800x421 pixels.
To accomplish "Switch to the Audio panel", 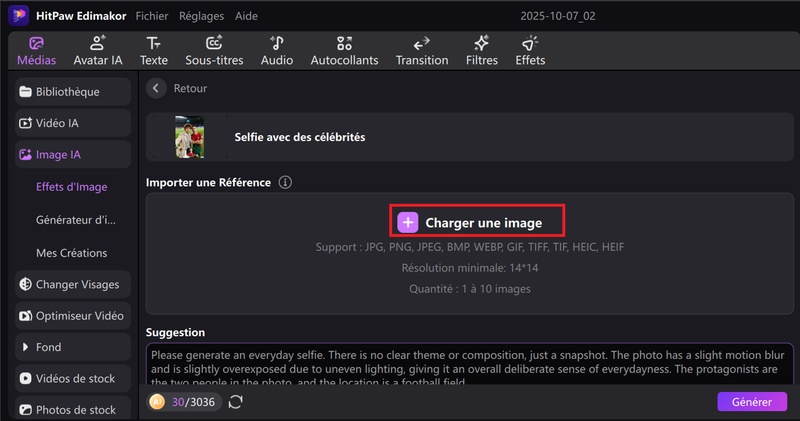I will click(277, 51).
